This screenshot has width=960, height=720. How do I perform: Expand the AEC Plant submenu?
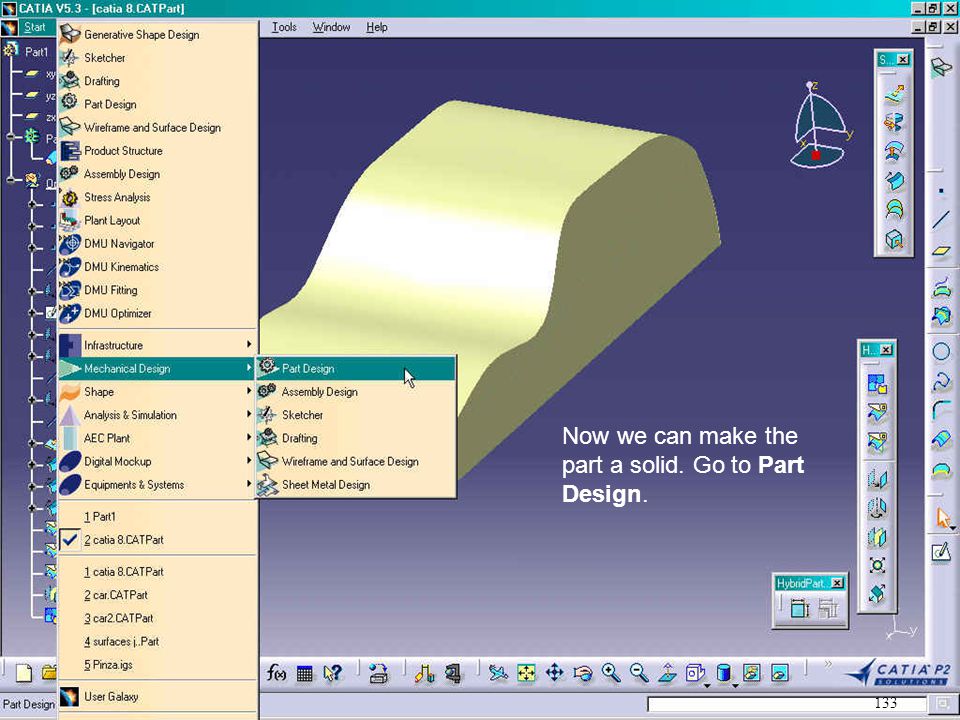click(x=157, y=438)
